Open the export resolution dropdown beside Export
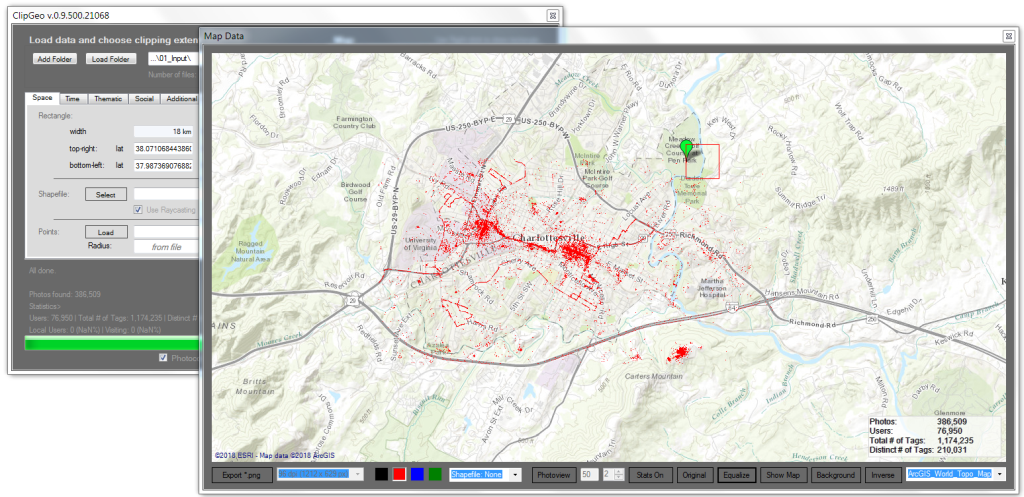The height and width of the screenshot is (497, 1024). 320,474
